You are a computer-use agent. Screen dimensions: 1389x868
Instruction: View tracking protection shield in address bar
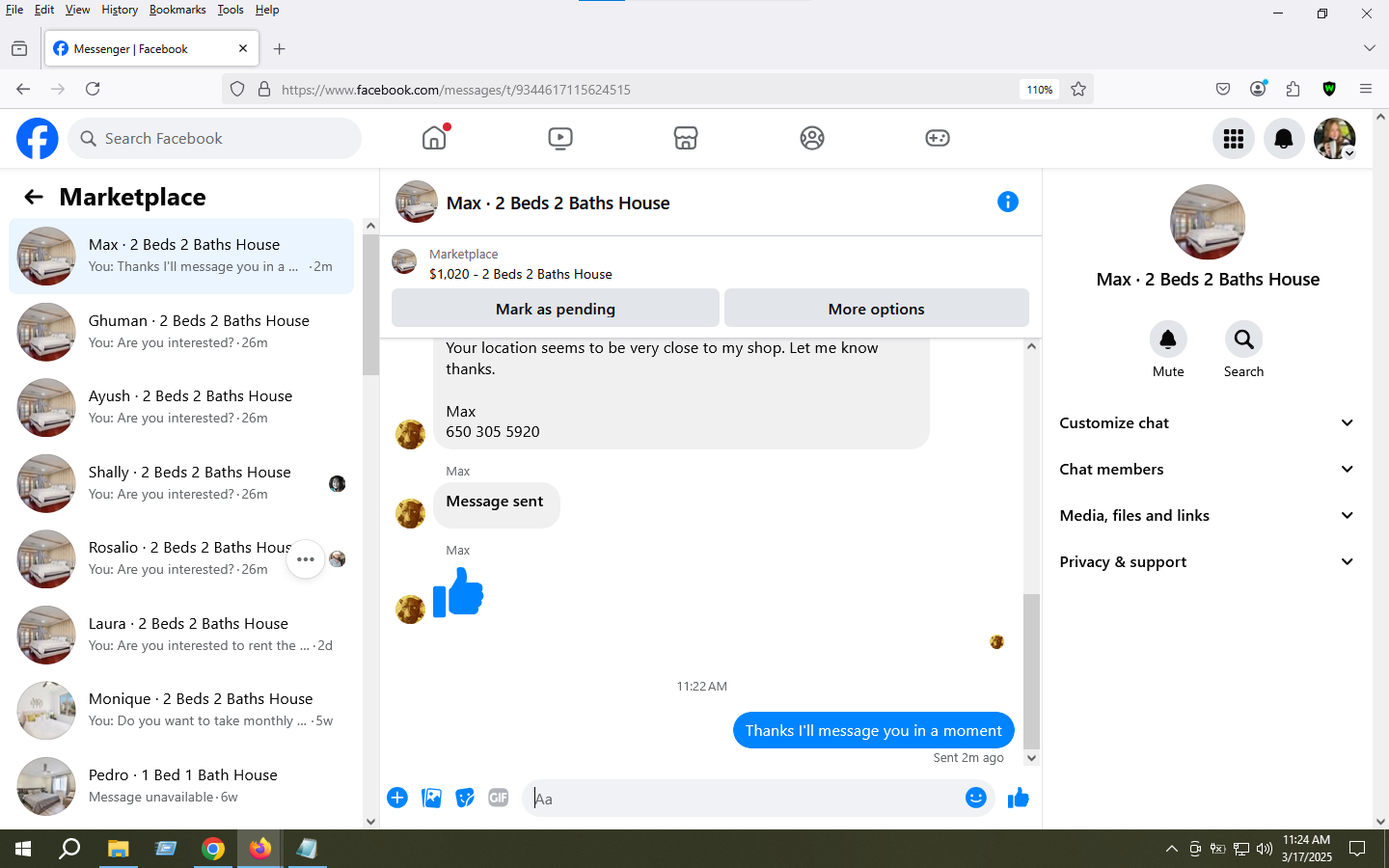point(237,89)
